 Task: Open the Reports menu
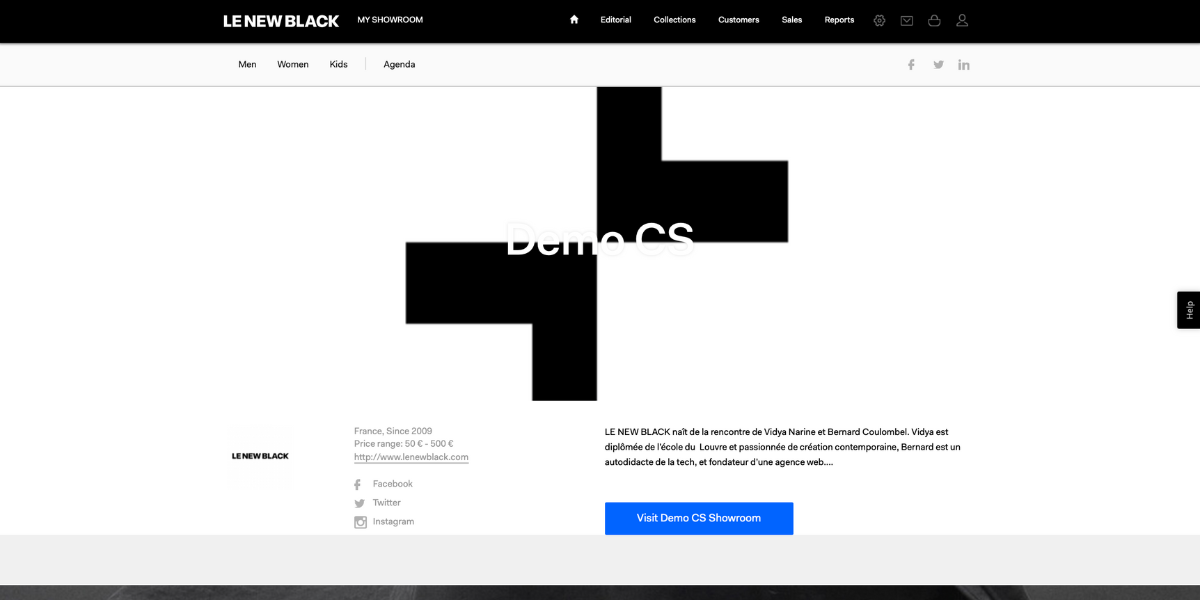(839, 20)
